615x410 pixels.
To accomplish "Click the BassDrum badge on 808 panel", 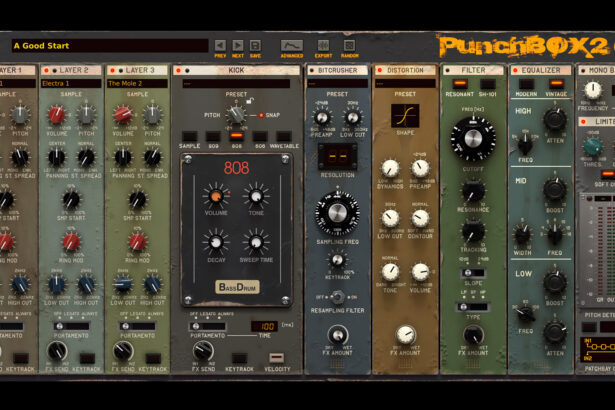I will (x=237, y=287).
